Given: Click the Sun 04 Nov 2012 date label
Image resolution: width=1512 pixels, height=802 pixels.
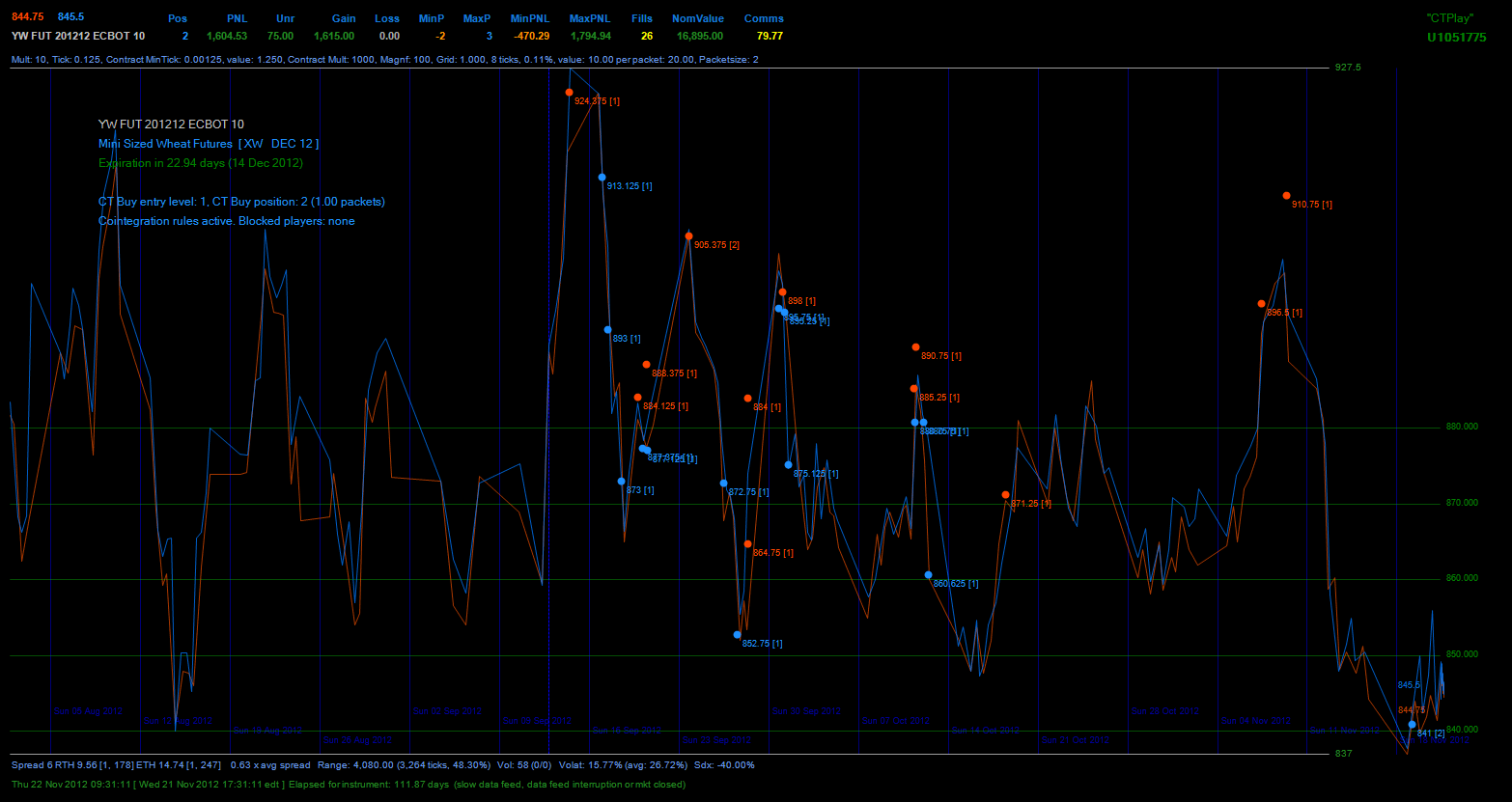Looking at the screenshot, I should 1255,720.
